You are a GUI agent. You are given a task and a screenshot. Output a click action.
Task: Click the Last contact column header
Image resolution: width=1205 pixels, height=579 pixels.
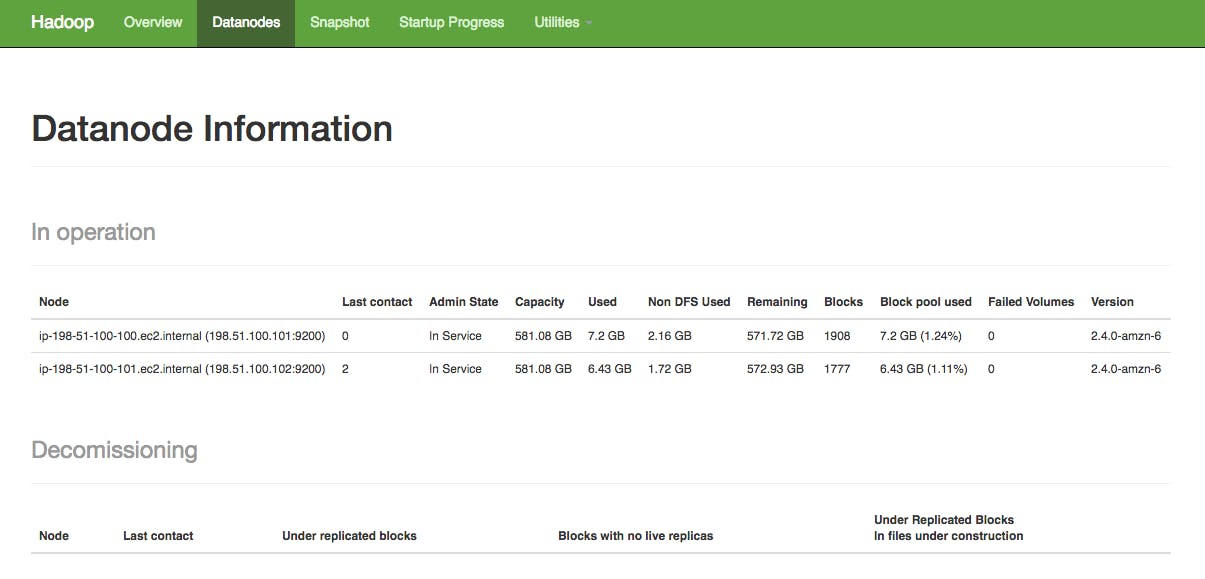(377, 301)
